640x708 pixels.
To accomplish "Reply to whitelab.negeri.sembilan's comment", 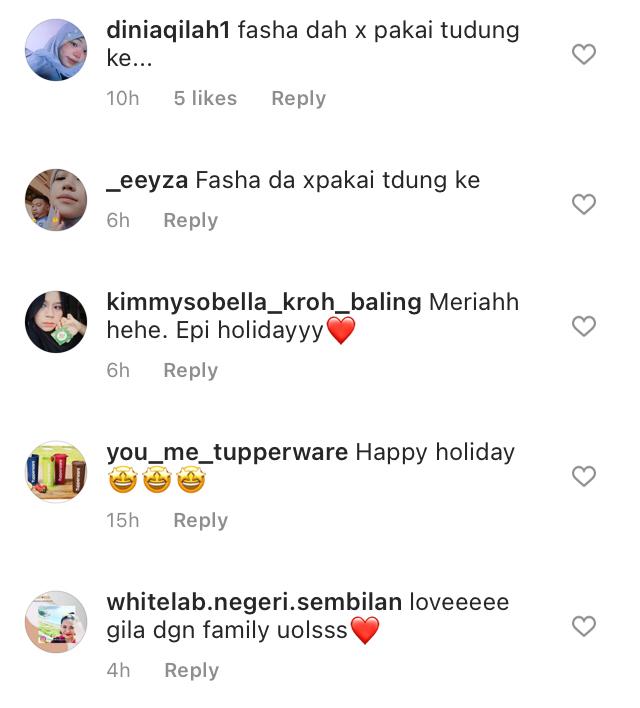I will tap(192, 671).
